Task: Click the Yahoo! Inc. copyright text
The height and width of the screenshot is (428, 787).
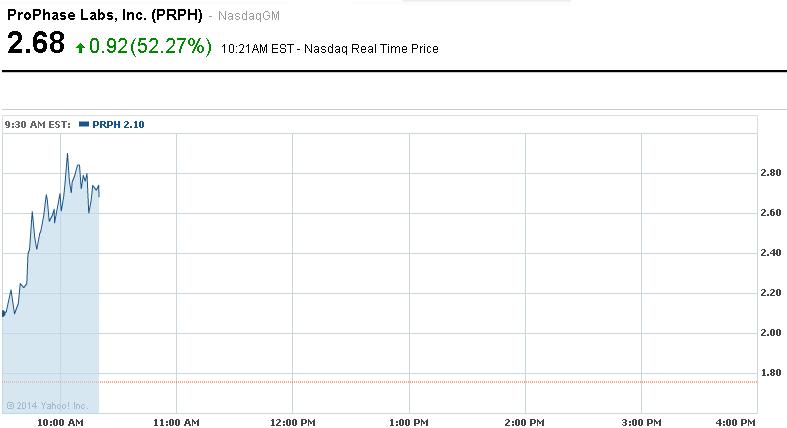Action: click(47, 405)
